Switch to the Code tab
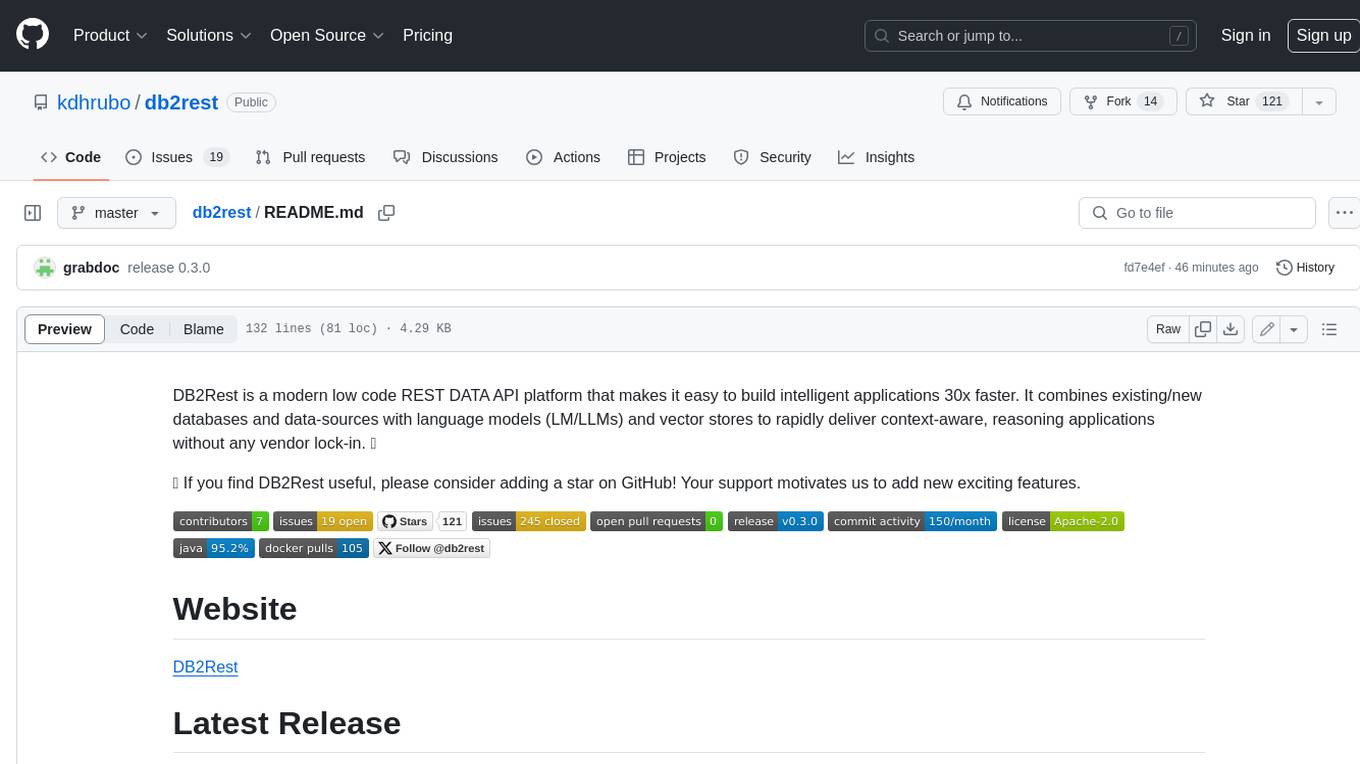Viewport: 1360px width, 764px height. pyautogui.click(x=71, y=157)
